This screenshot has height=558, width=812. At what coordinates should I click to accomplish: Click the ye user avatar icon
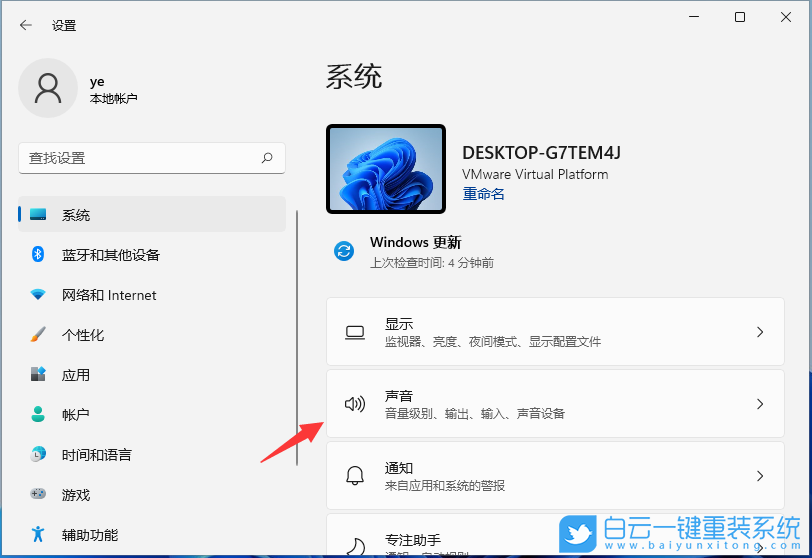point(48,88)
